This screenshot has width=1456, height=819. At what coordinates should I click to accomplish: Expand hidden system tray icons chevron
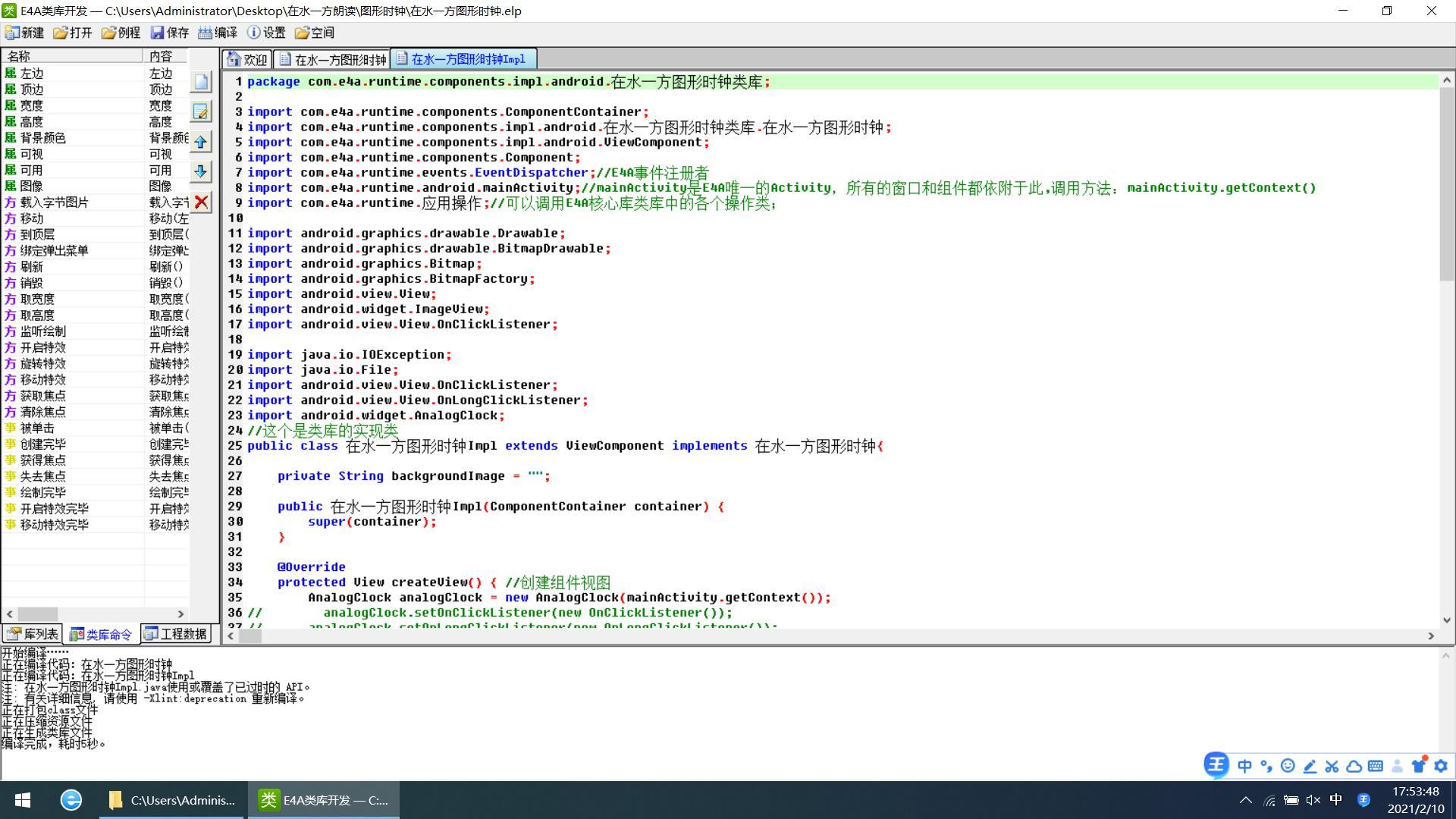tap(1246, 800)
